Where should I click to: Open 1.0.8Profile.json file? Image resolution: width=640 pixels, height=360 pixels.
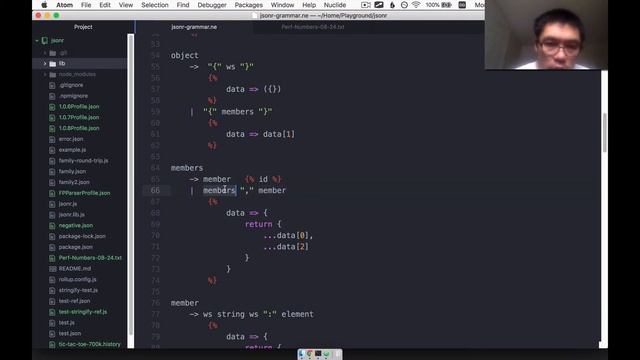coord(79,128)
